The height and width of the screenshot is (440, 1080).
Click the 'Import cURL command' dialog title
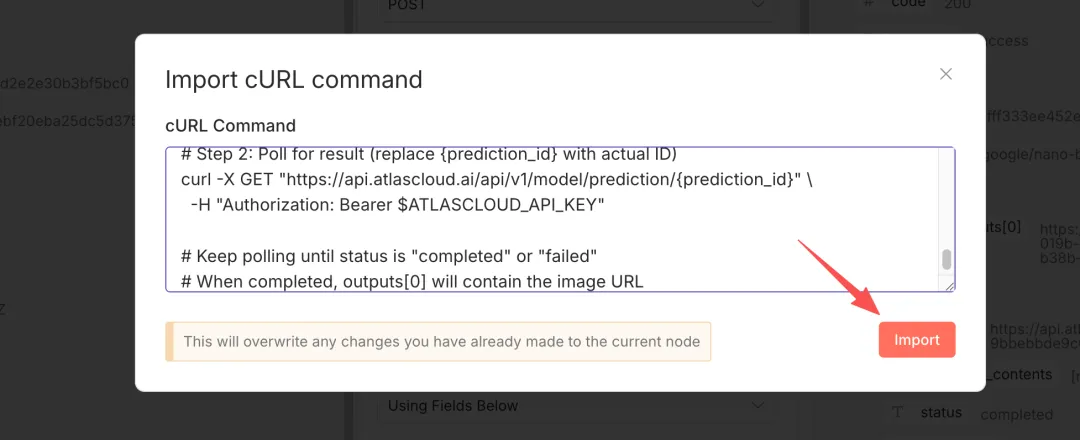(x=293, y=79)
